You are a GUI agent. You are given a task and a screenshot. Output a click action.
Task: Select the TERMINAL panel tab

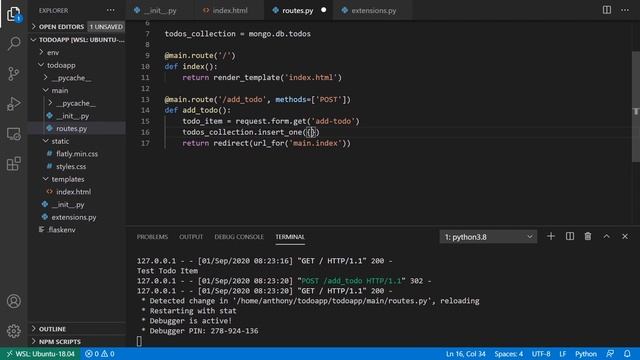coord(290,237)
